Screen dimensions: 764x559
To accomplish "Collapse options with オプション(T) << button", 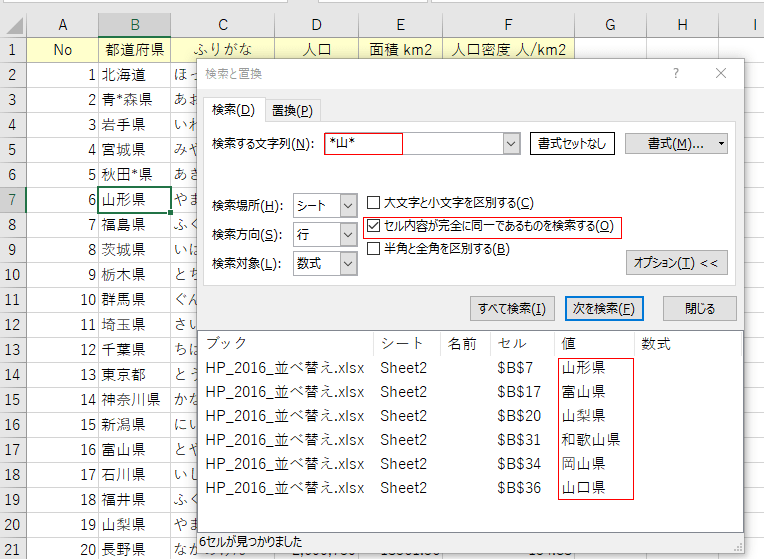I will tap(676, 263).
